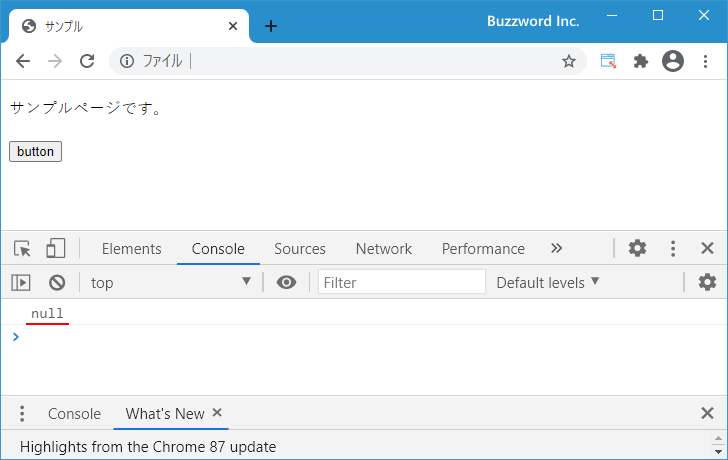The height and width of the screenshot is (460, 728).
Task: Open the customize DevTools three-dot menu
Action: tap(673, 248)
